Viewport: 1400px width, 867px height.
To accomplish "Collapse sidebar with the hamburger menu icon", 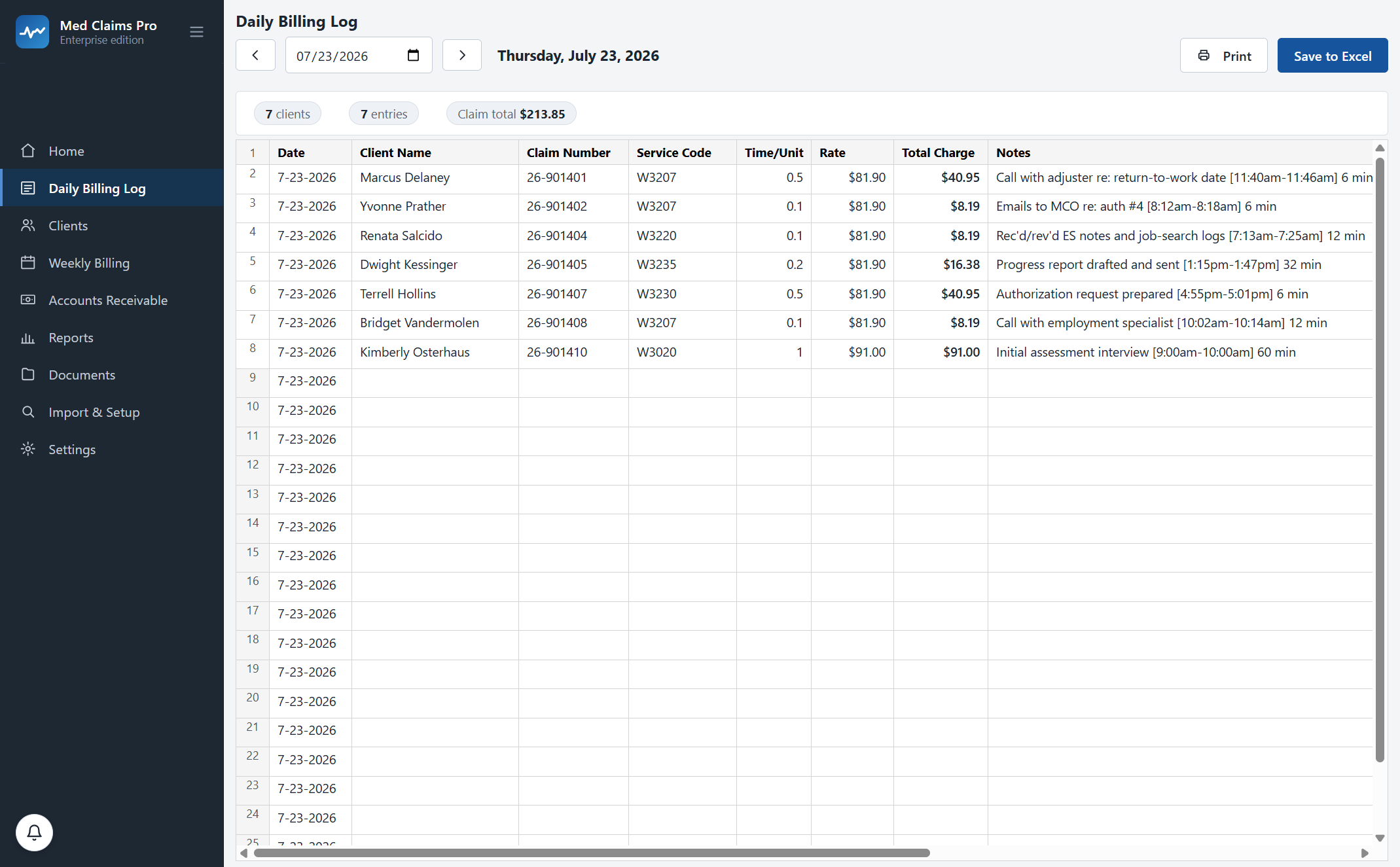I will click(x=196, y=32).
